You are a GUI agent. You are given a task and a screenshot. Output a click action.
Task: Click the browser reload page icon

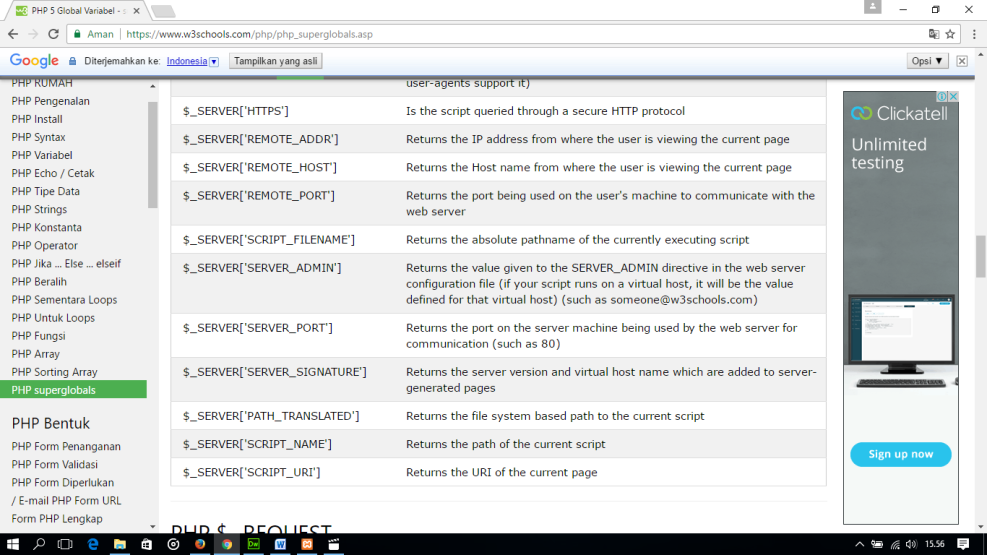coord(53,33)
